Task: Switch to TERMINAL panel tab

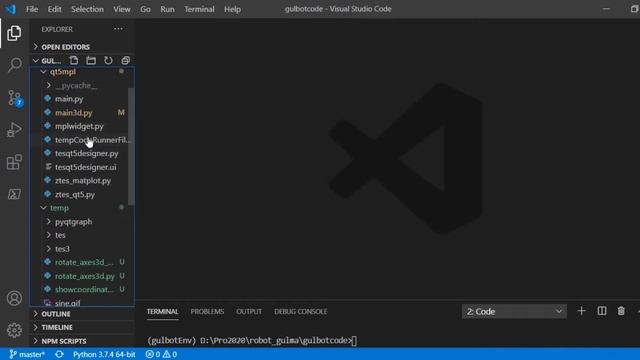Action: coord(162,311)
